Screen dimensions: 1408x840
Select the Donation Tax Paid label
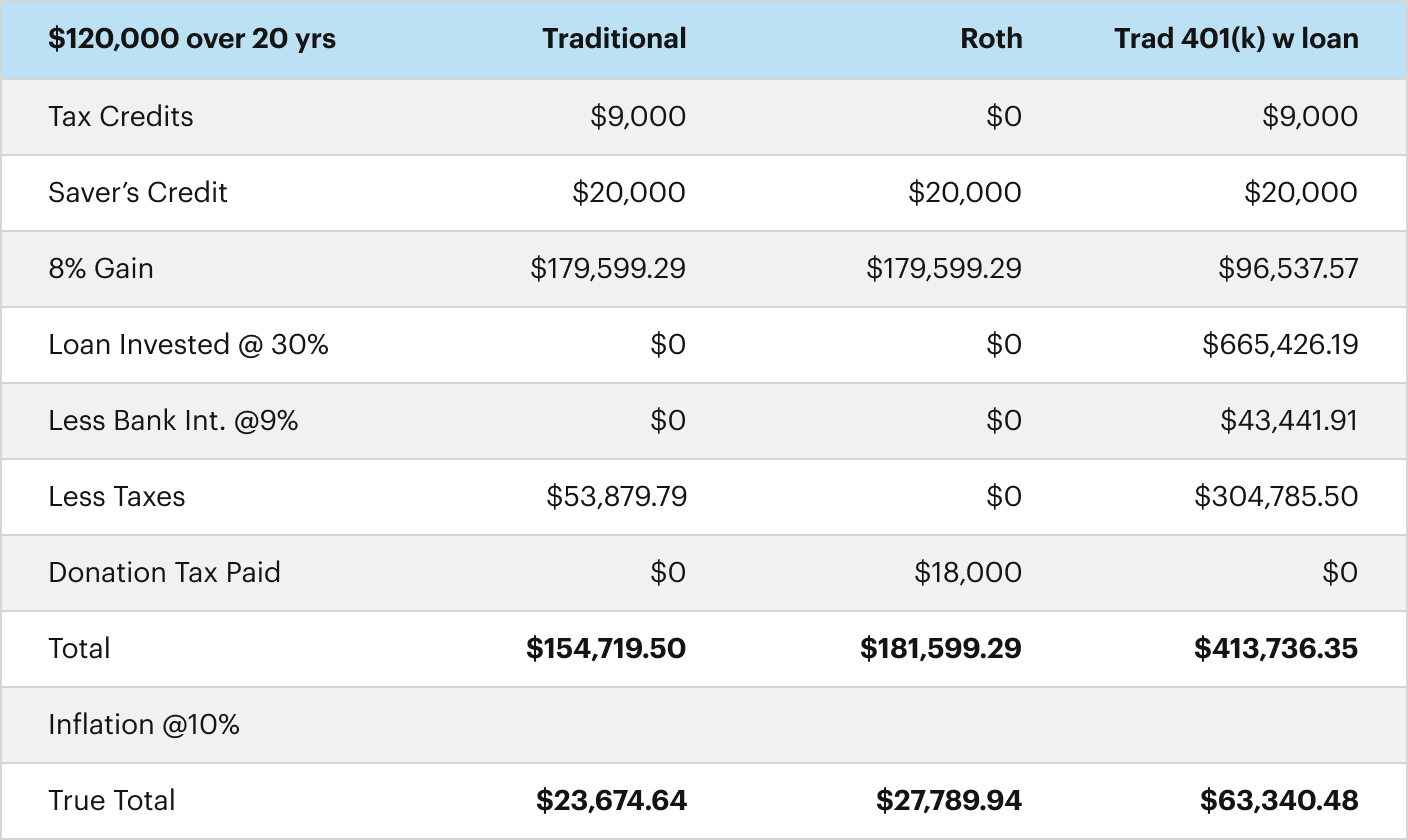click(x=164, y=572)
